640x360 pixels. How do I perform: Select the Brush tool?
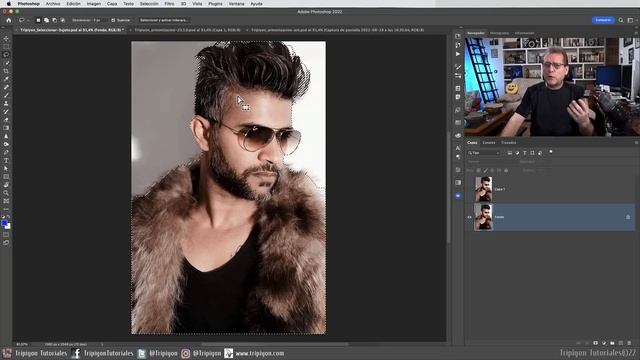pyautogui.click(x=6, y=96)
